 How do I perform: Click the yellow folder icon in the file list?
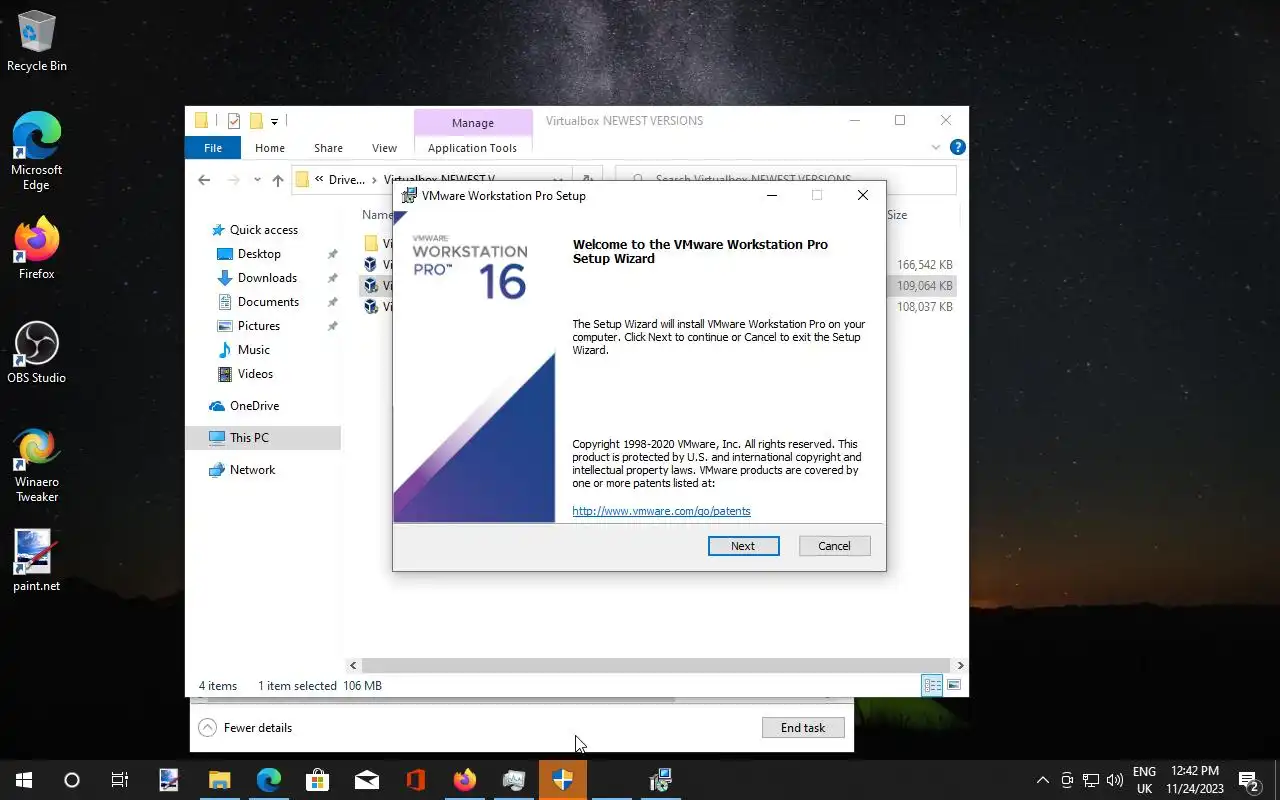coord(371,243)
